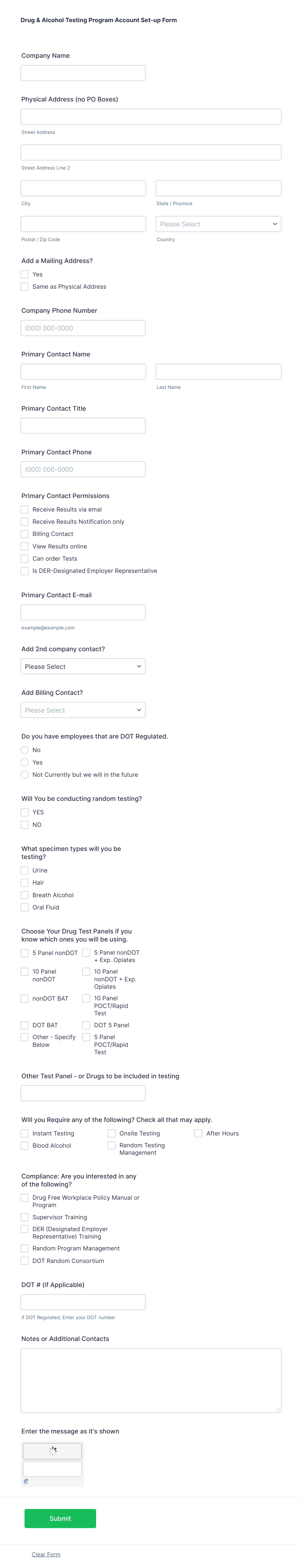The width and height of the screenshot is (299, 1568).
Task: Enable the Billing Contact permission checkbox
Action: tap(25, 534)
